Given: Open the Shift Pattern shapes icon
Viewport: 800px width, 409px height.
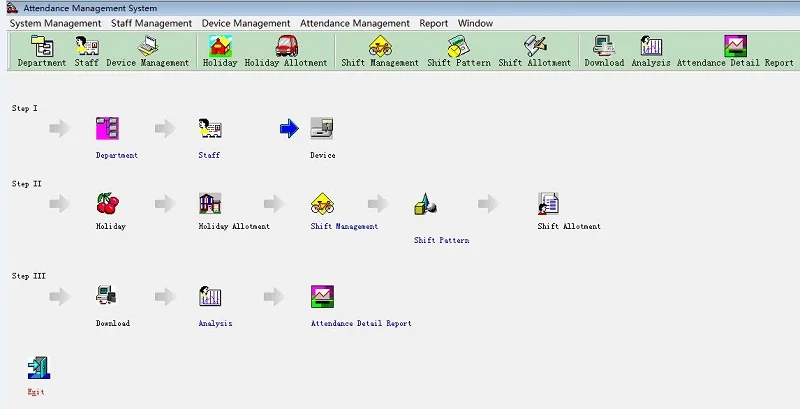Looking at the screenshot, I should [x=426, y=204].
